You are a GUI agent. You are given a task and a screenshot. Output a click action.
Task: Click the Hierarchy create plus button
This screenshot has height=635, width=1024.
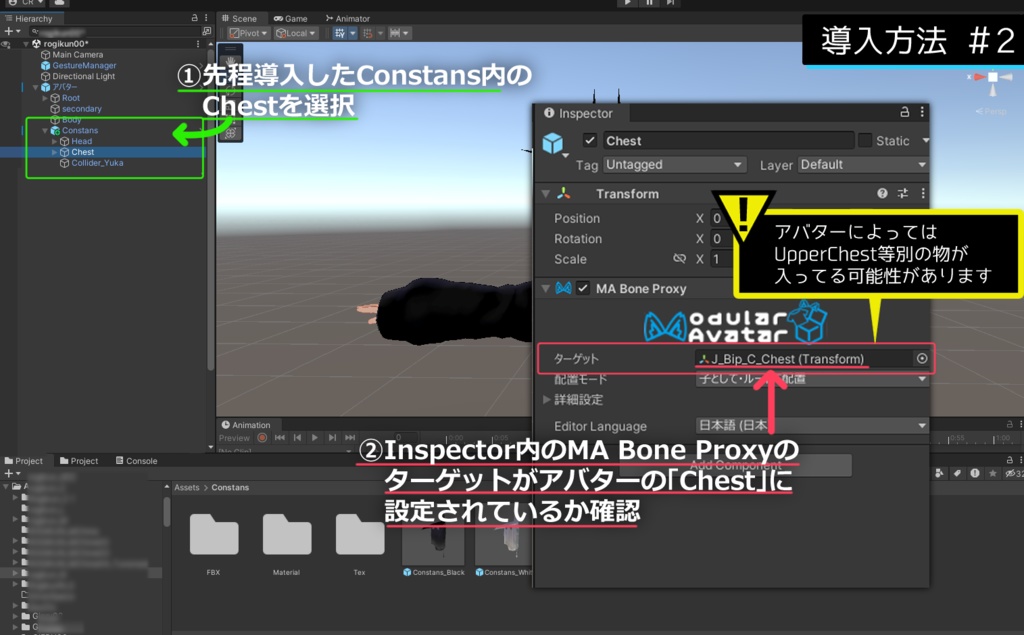coord(12,31)
